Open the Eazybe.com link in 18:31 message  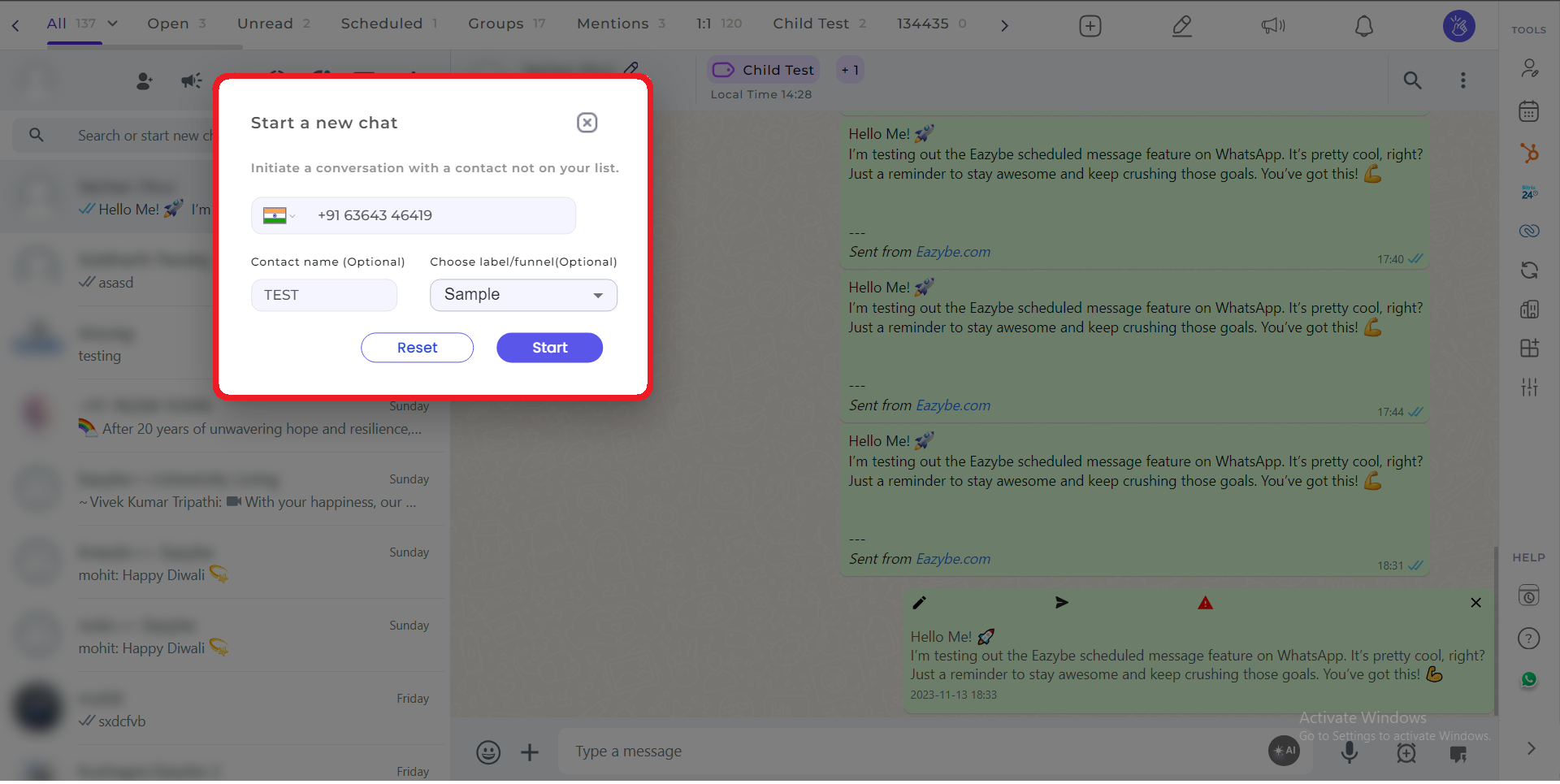(x=953, y=559)
